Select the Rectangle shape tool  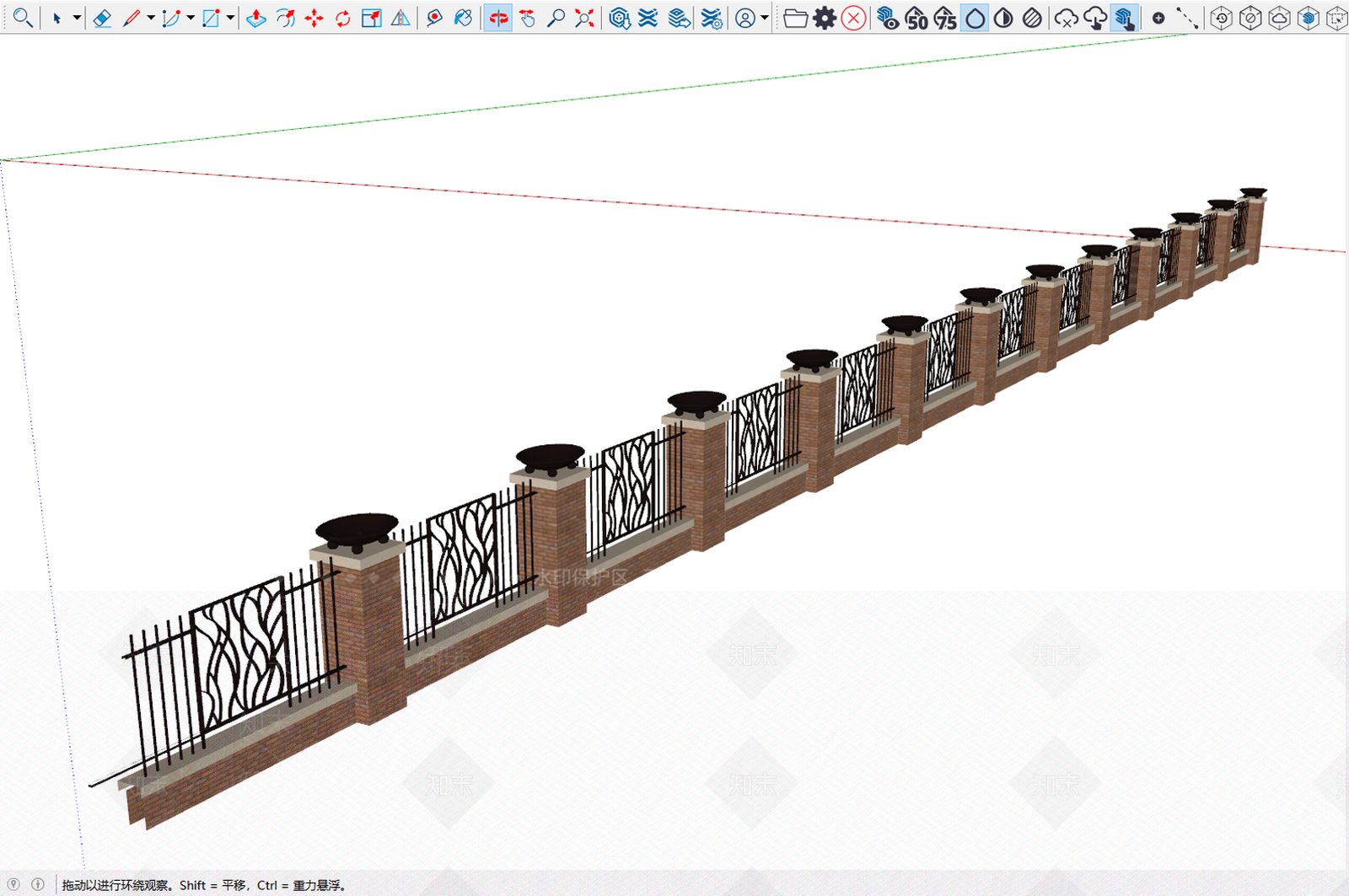coord(211,18)
